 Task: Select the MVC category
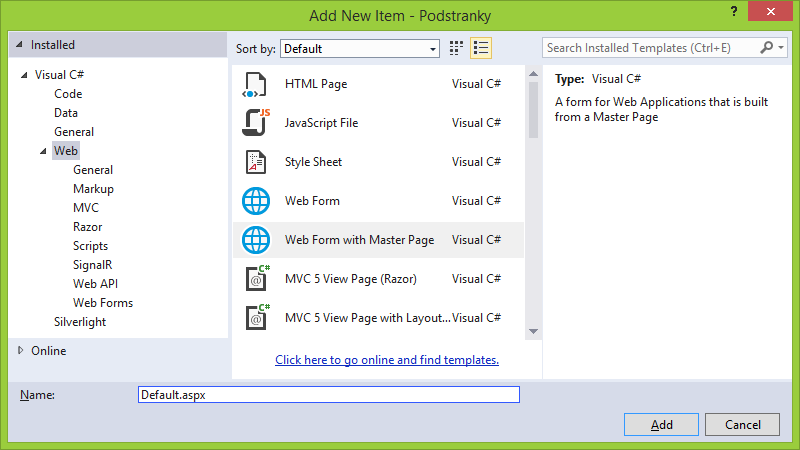(x=86, y=208)
